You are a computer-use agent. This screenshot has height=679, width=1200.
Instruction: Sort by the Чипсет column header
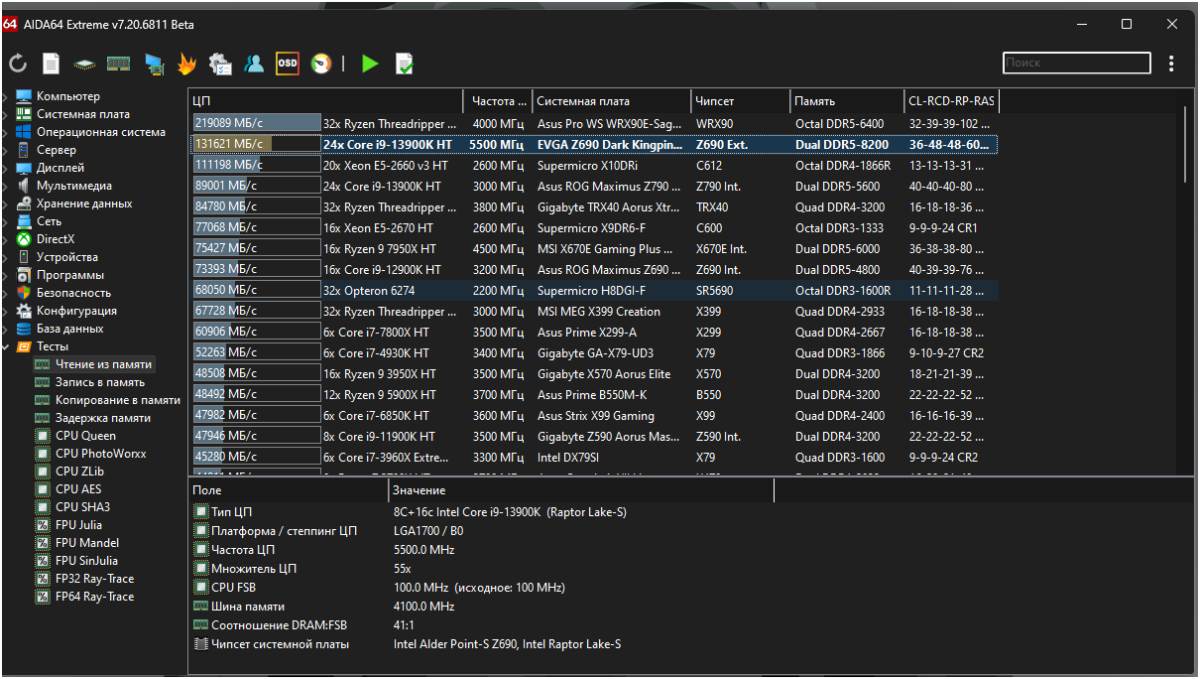(x=740, y=101)
